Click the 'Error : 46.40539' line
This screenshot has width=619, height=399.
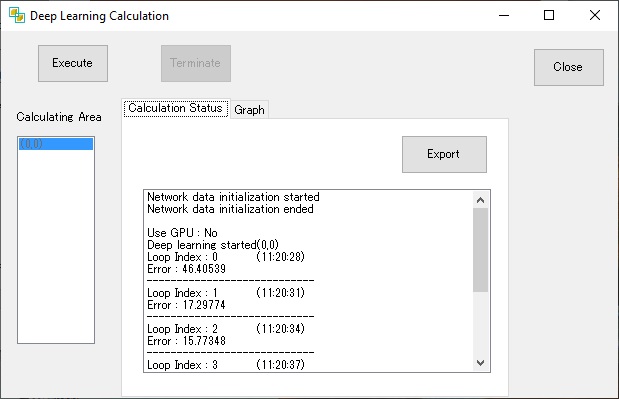[x=186, y=269]
